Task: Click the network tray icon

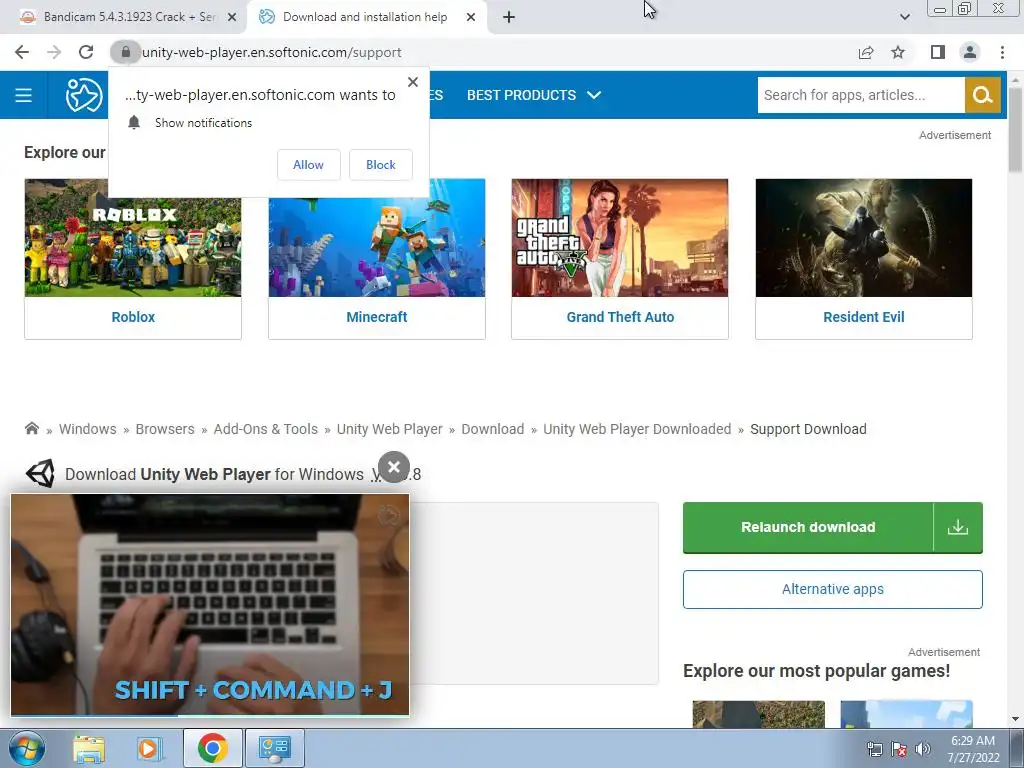Action: pyautogui.click(x=874, y=749)
